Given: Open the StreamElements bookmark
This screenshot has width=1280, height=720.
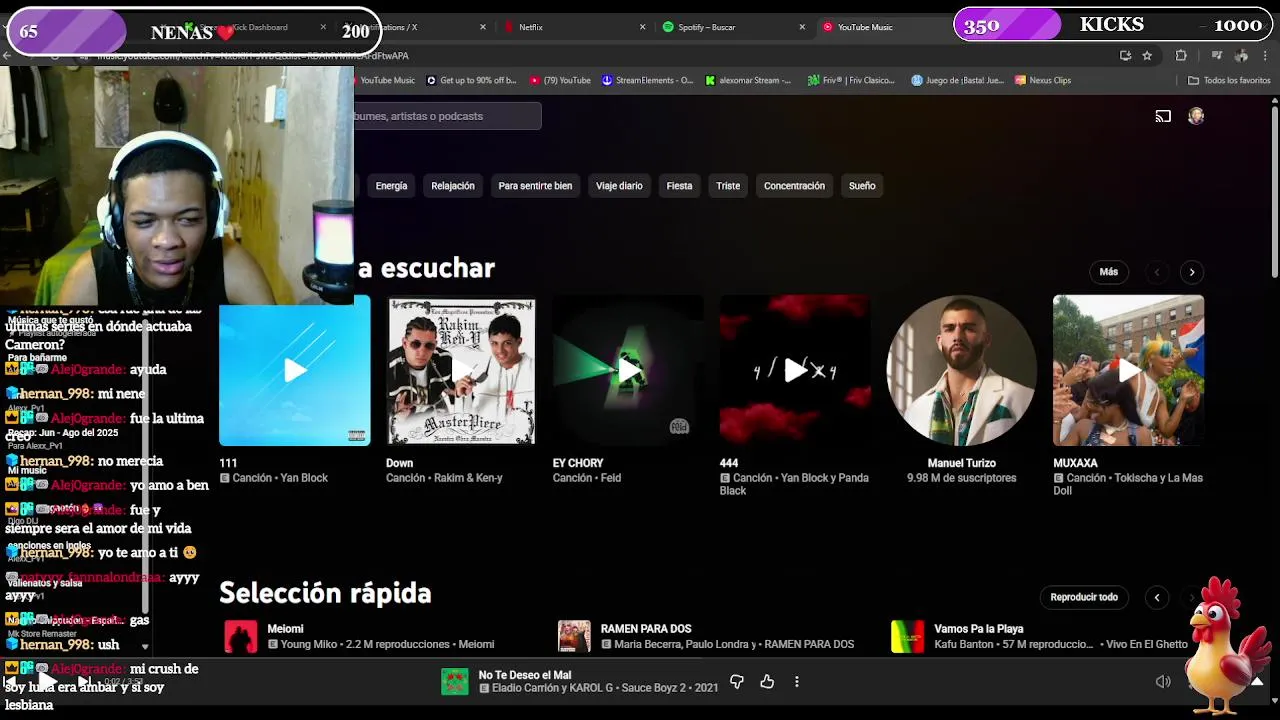Looking at the screenshot, I should pyautogui.click(x=647, y=80).
